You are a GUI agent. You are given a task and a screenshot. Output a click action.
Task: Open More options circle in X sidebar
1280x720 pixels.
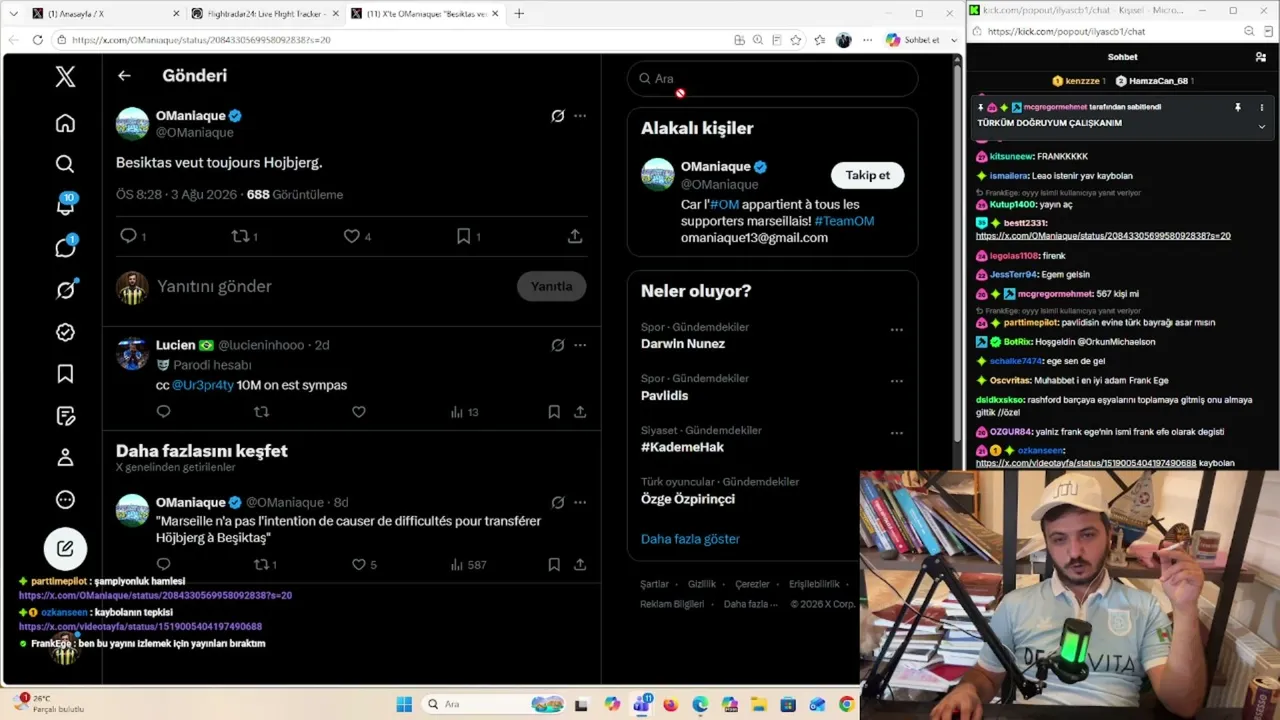tap(65, 499)
